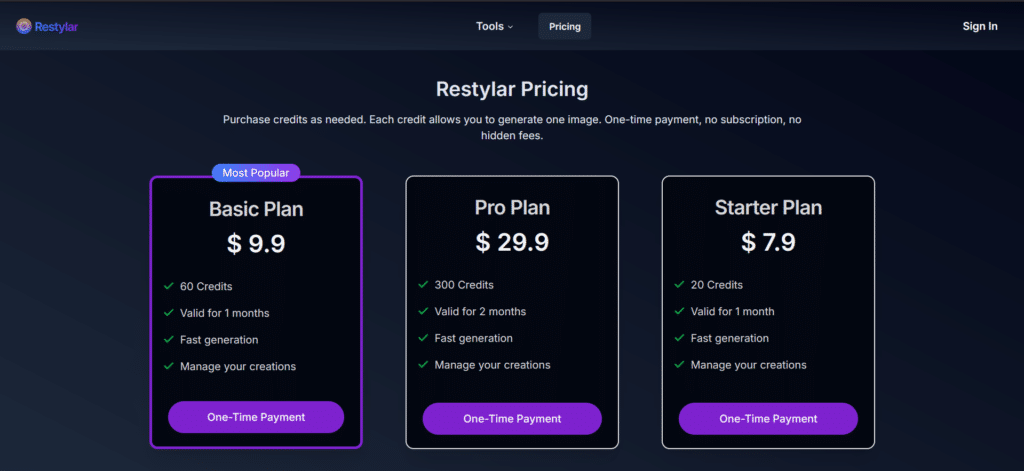
Task: Click the Pro Plan Manage your creations checkmark
Action: (423, 365)
